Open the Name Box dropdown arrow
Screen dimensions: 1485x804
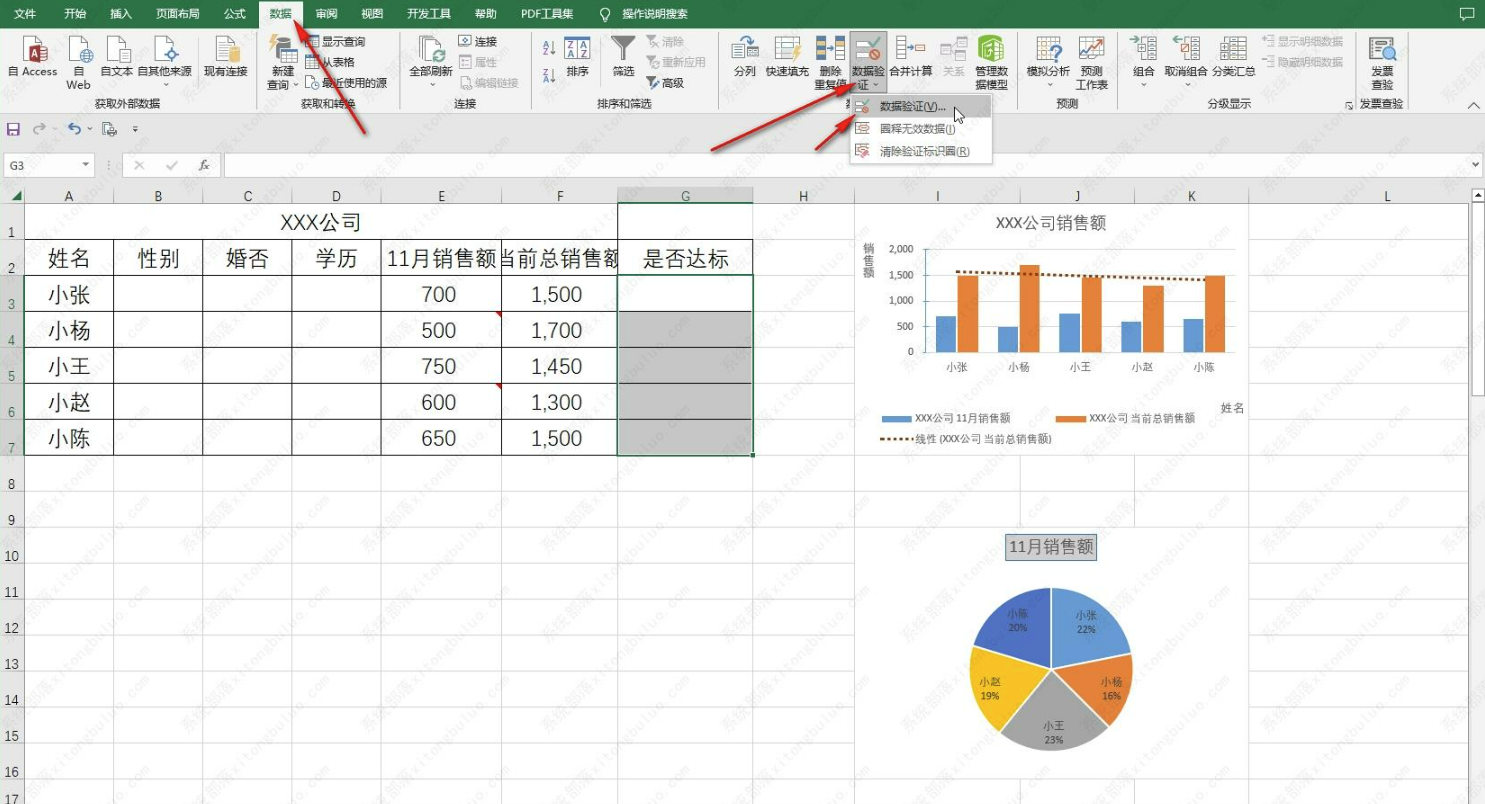tap(86, 165)
